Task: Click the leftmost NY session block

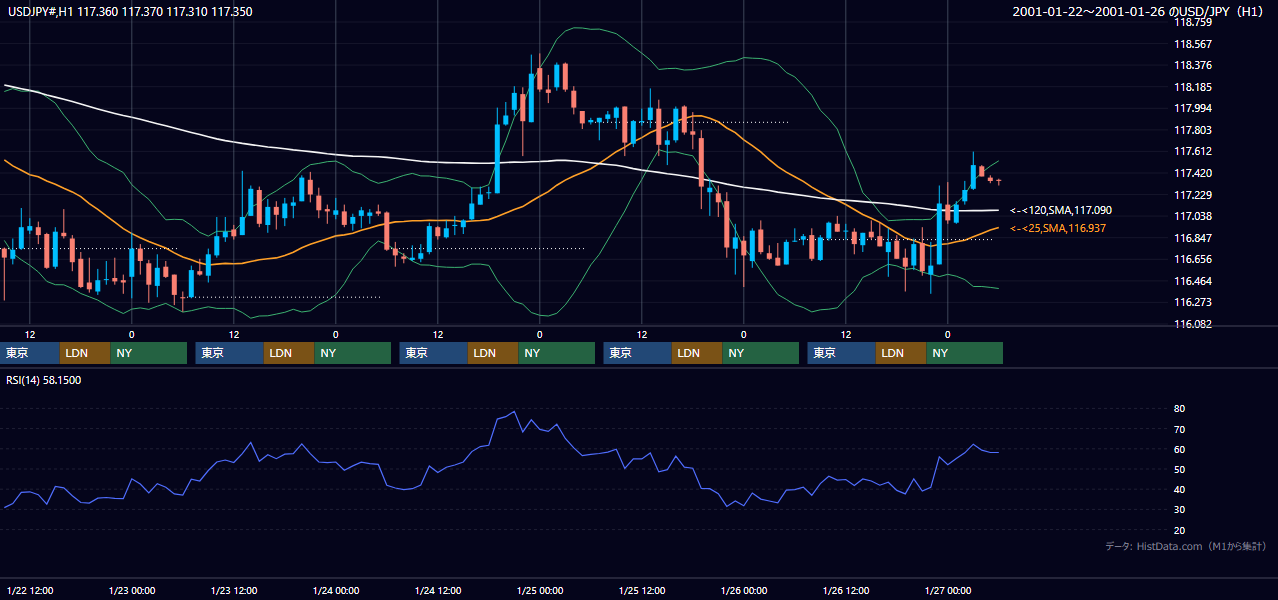Action: 149,353
